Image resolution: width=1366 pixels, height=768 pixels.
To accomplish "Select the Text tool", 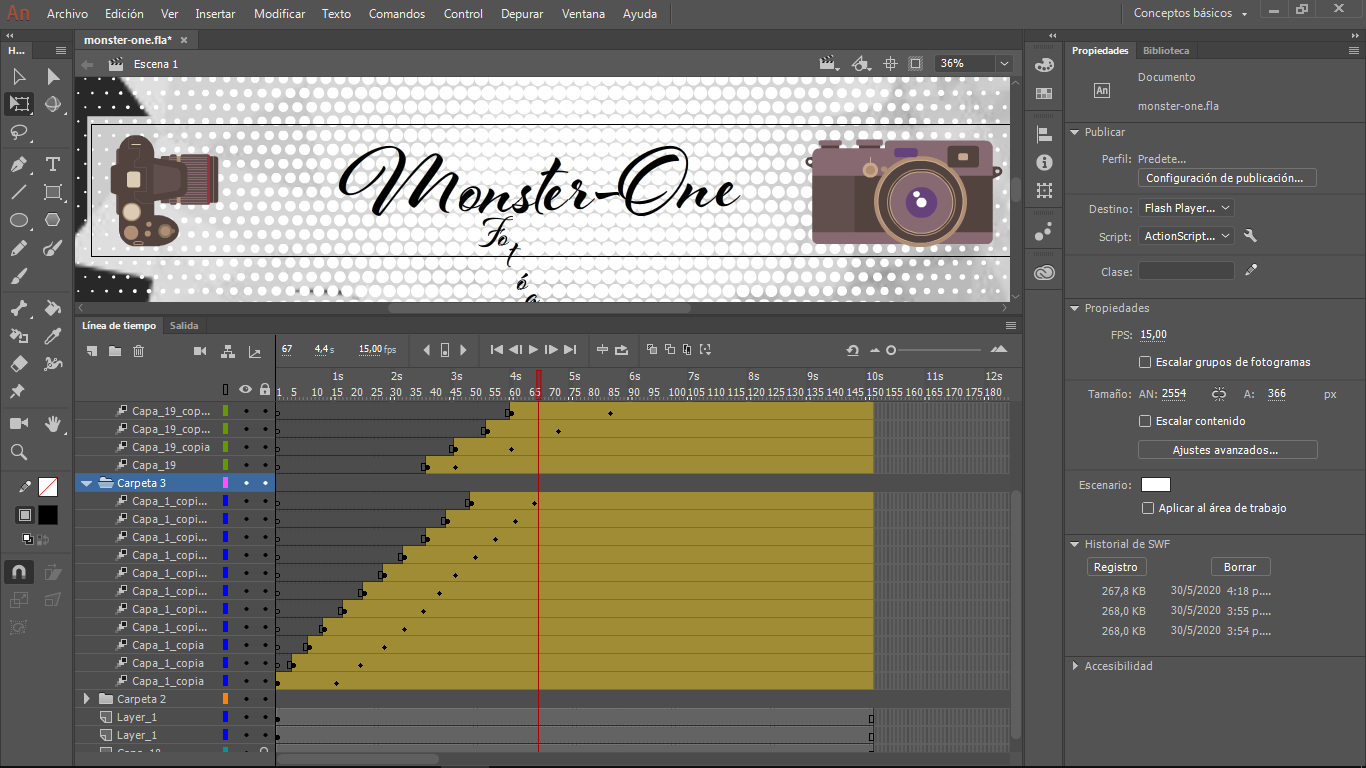I will [x=53, y=164].
